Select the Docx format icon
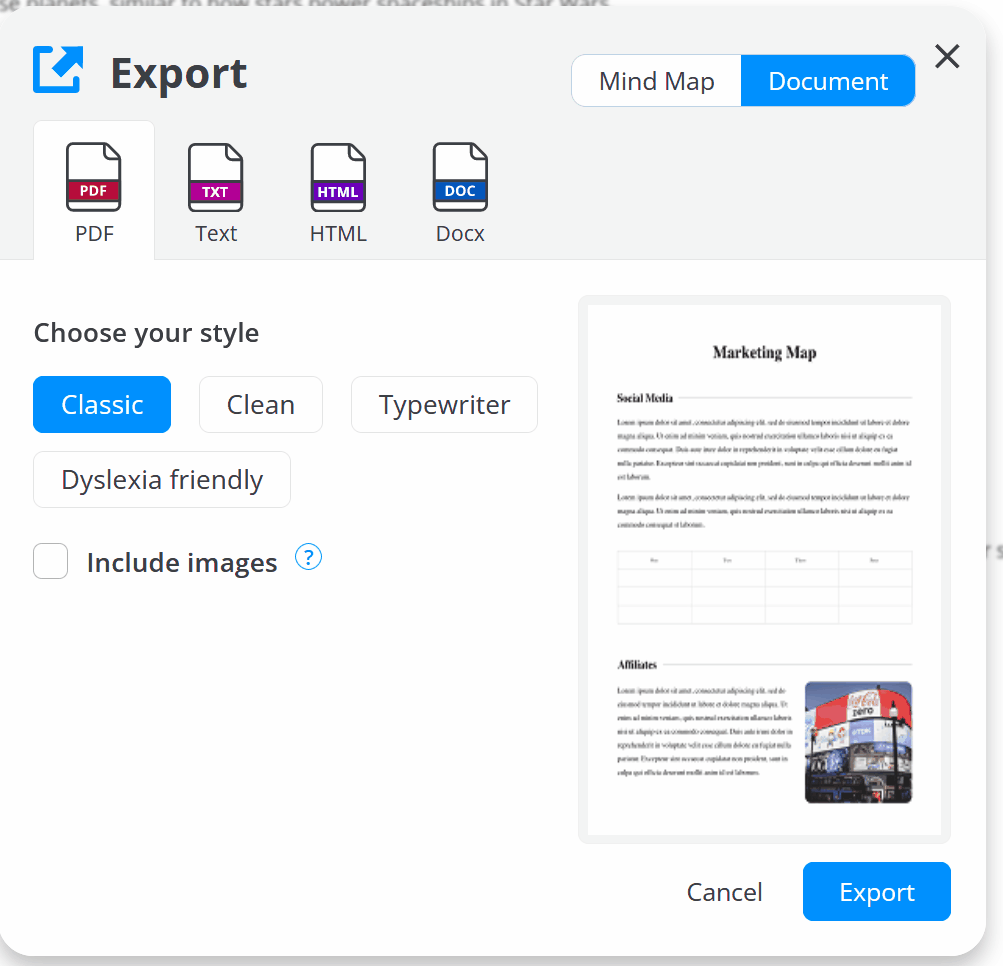The height and width of the screenshot is (966, 1003). click(460, 176)
